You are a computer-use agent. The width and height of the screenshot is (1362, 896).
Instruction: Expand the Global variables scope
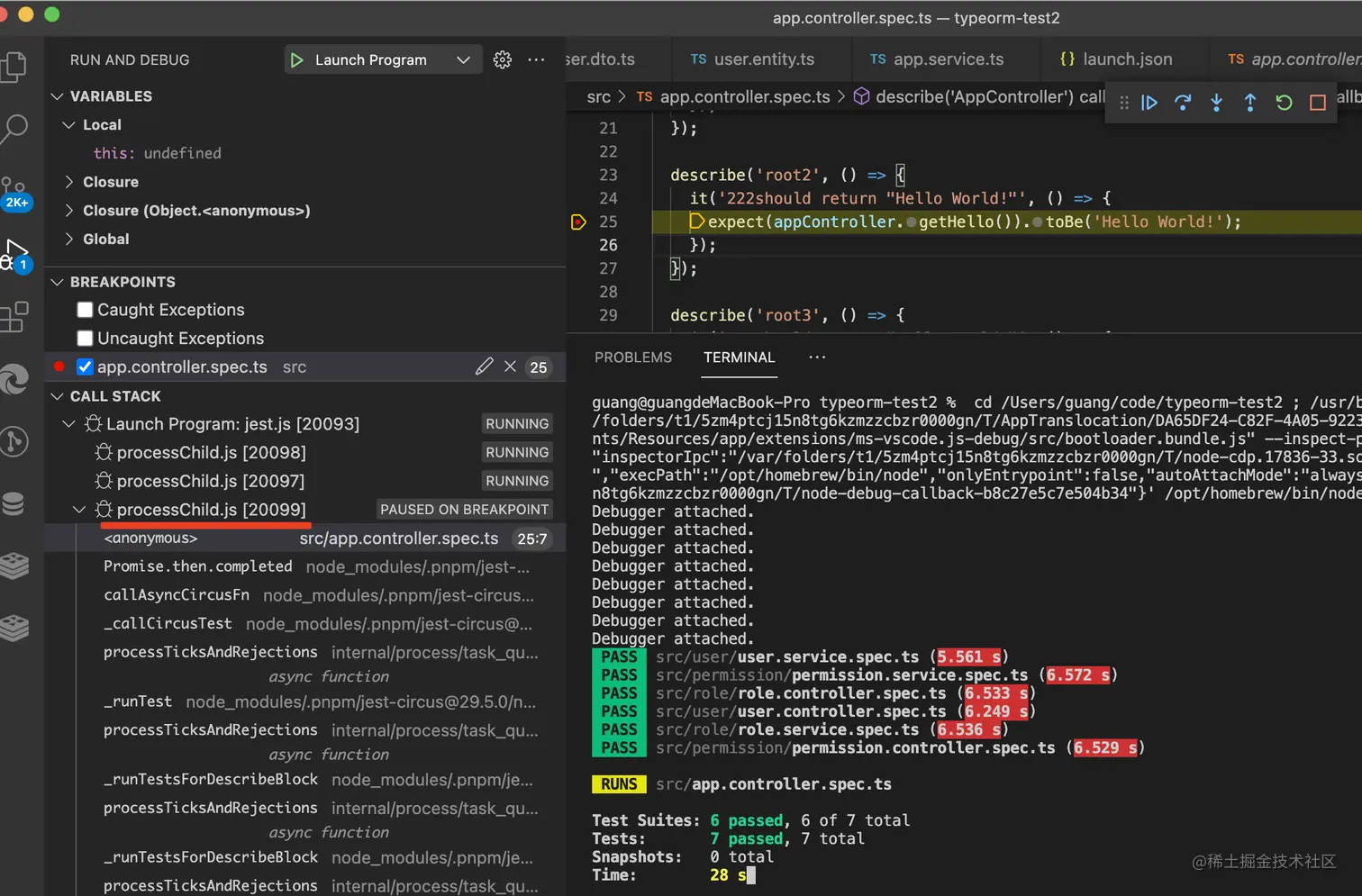105,239
